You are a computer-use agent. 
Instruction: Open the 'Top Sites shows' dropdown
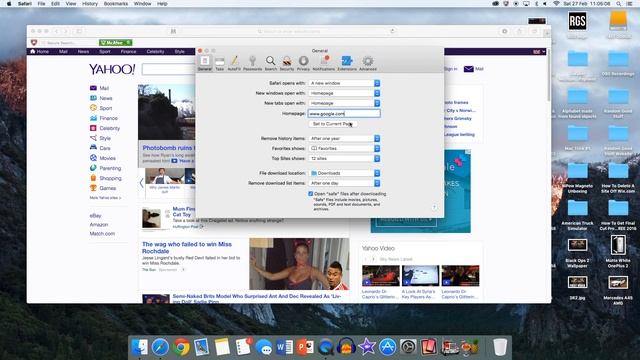[344, 158]
